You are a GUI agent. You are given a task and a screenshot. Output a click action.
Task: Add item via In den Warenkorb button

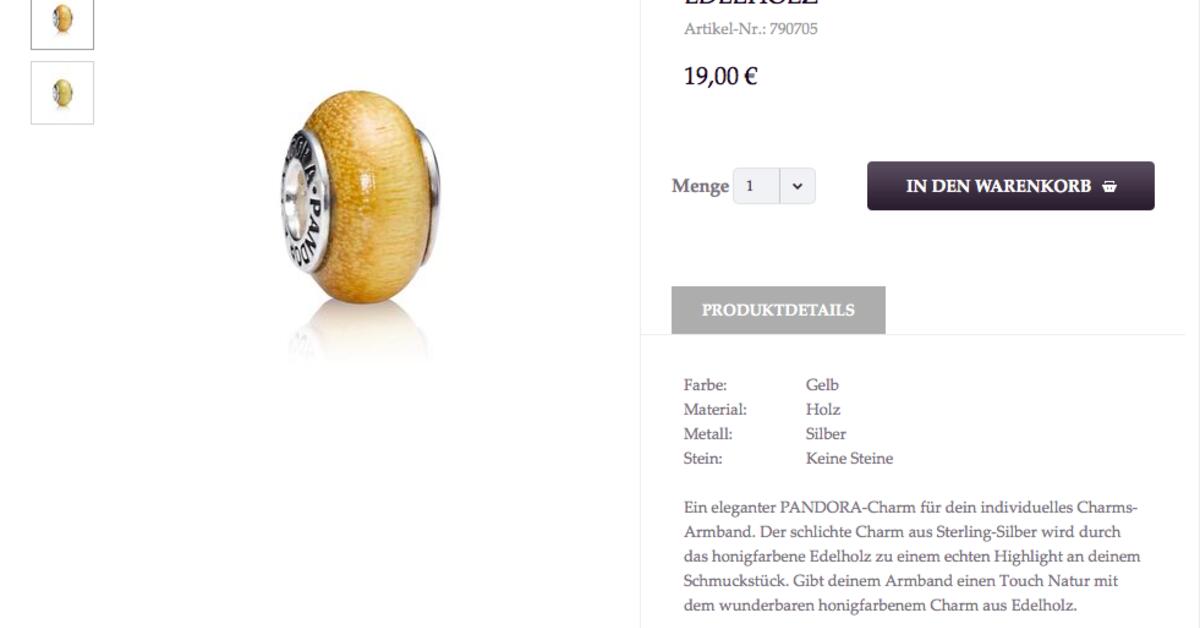point(1010,186)
